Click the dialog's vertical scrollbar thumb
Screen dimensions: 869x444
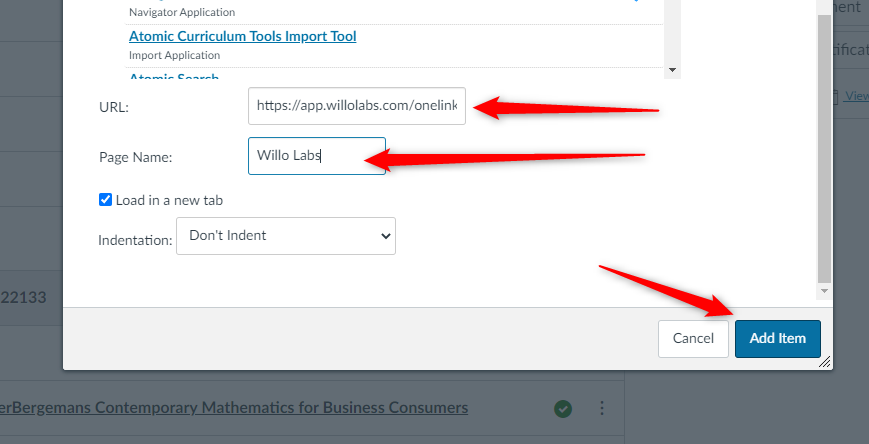tap(824, 150)
